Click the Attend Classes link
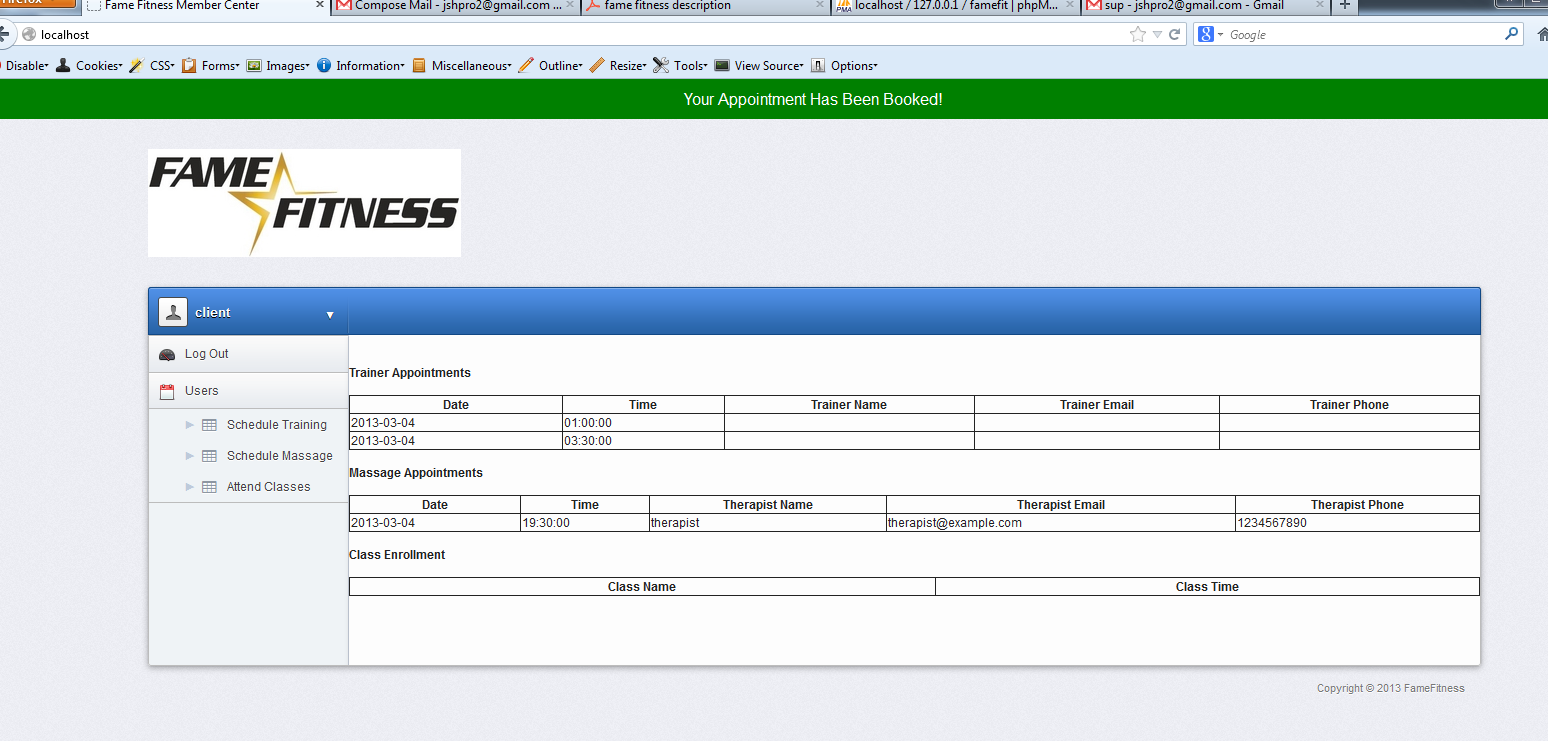Image resolution: width=1548 pixels, height=741 pixels. 268,487
